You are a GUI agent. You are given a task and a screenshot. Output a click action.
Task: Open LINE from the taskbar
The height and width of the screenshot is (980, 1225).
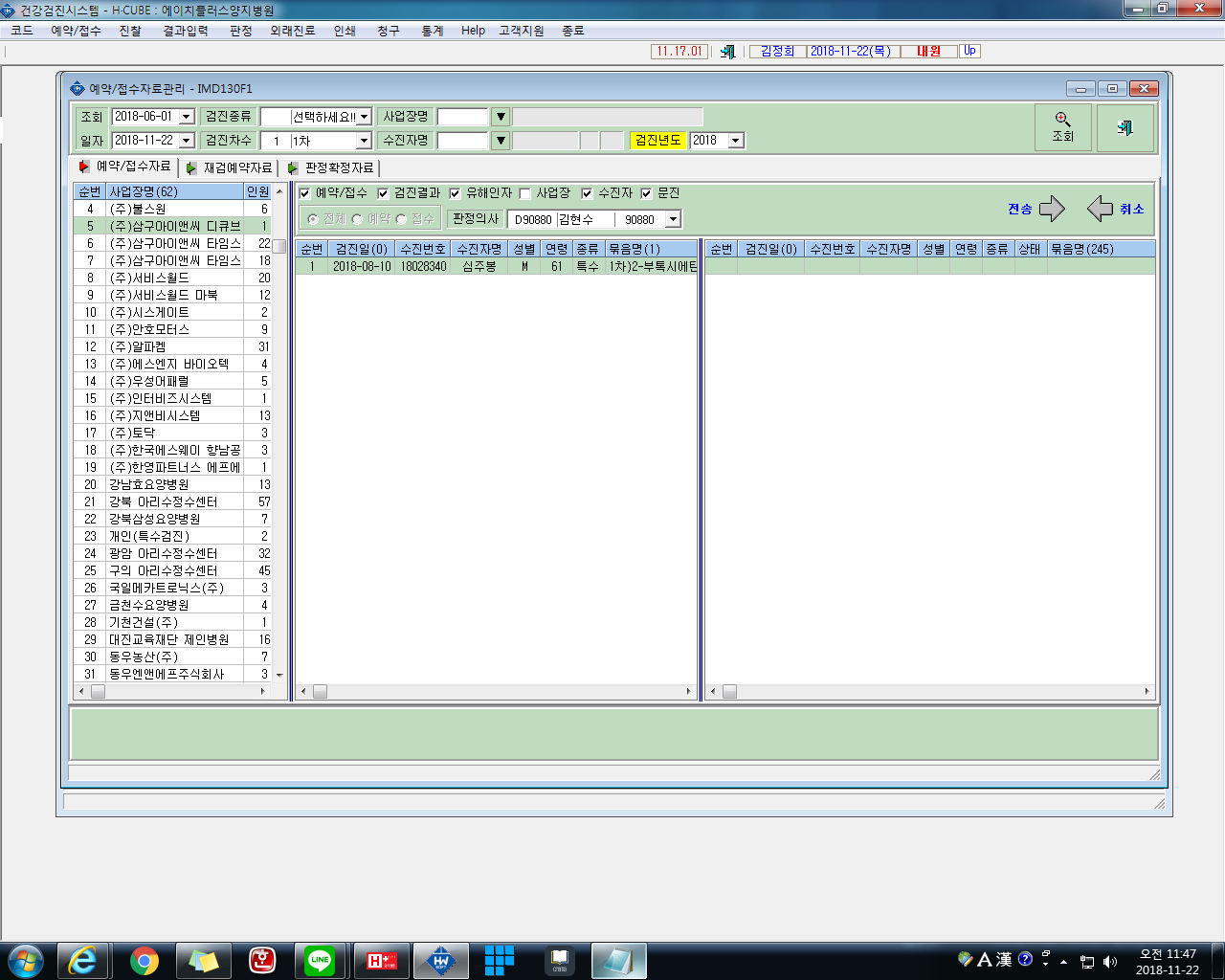coord(320,960)
